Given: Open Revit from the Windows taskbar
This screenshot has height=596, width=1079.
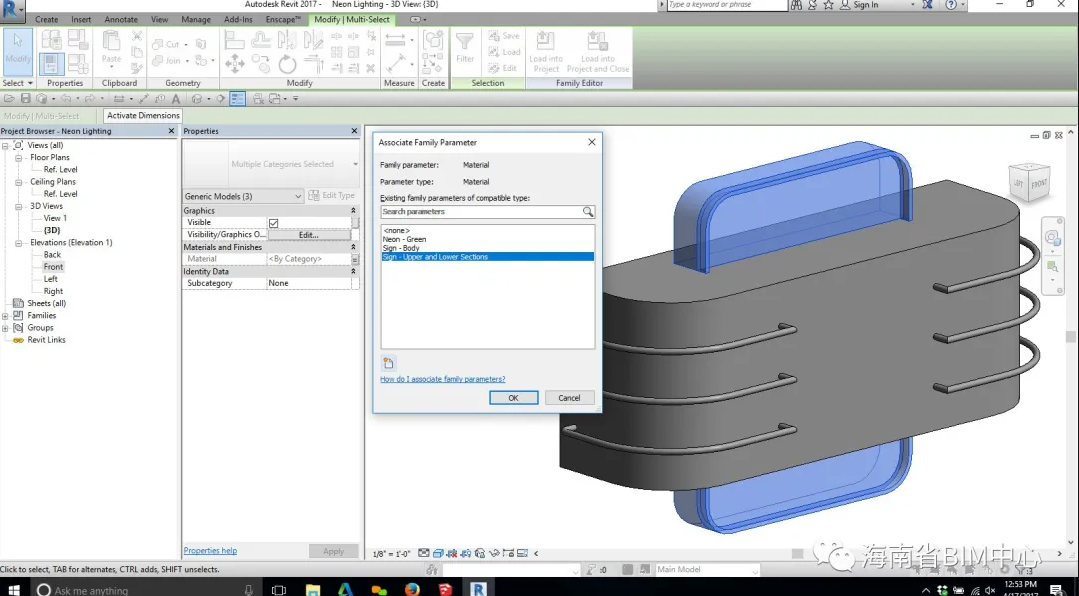Looking at the screenshot, I should (478, 589).
